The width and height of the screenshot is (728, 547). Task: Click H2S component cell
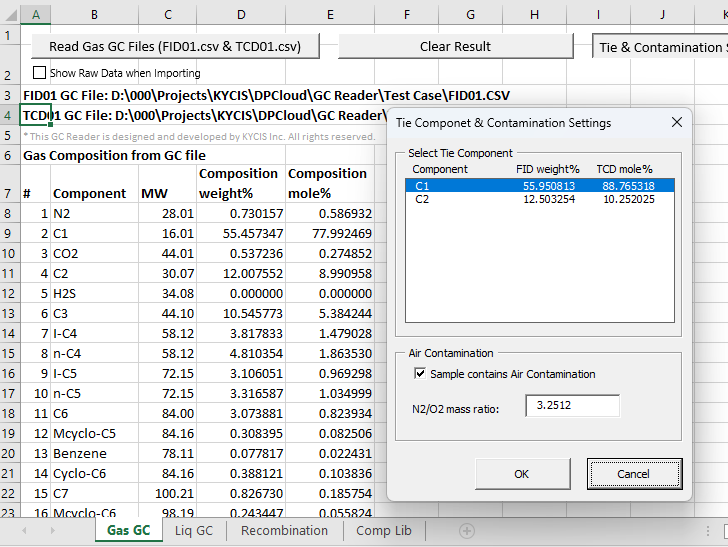click(x=94, y=293)
